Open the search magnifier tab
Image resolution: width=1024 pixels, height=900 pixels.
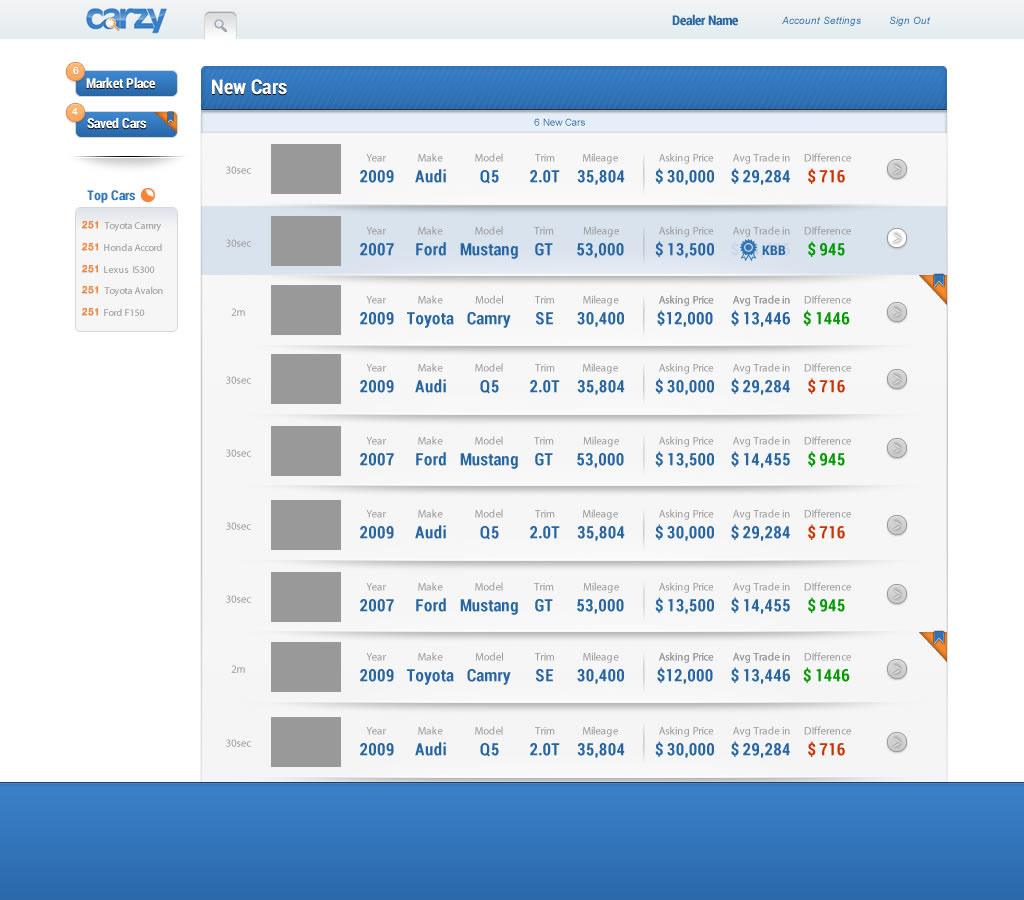coord(220,25)
